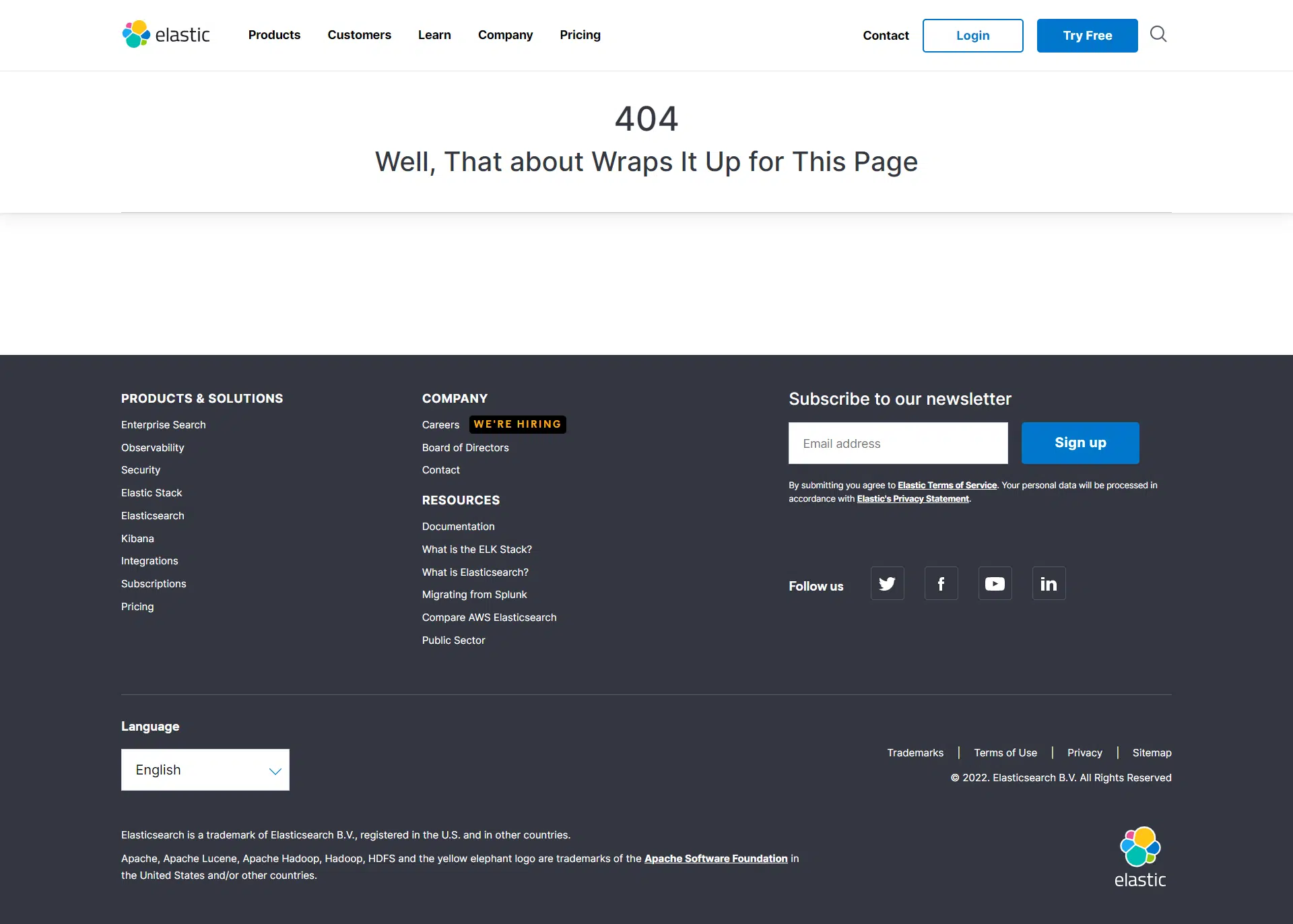Click the Login button
Viewport: 1293px width, 924px height.
(x=972, y=36)
